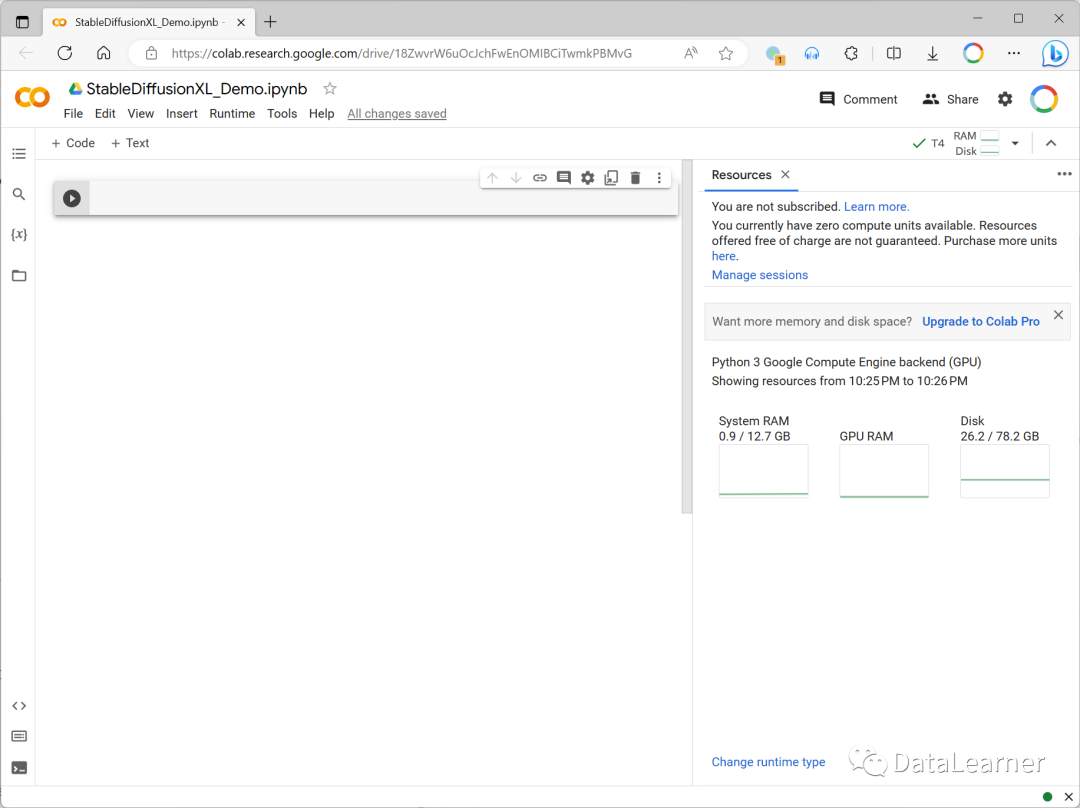Move cell up arrow in cell toolbar
This screenshot has width=1080, height=808.
(x=492, y=178)
